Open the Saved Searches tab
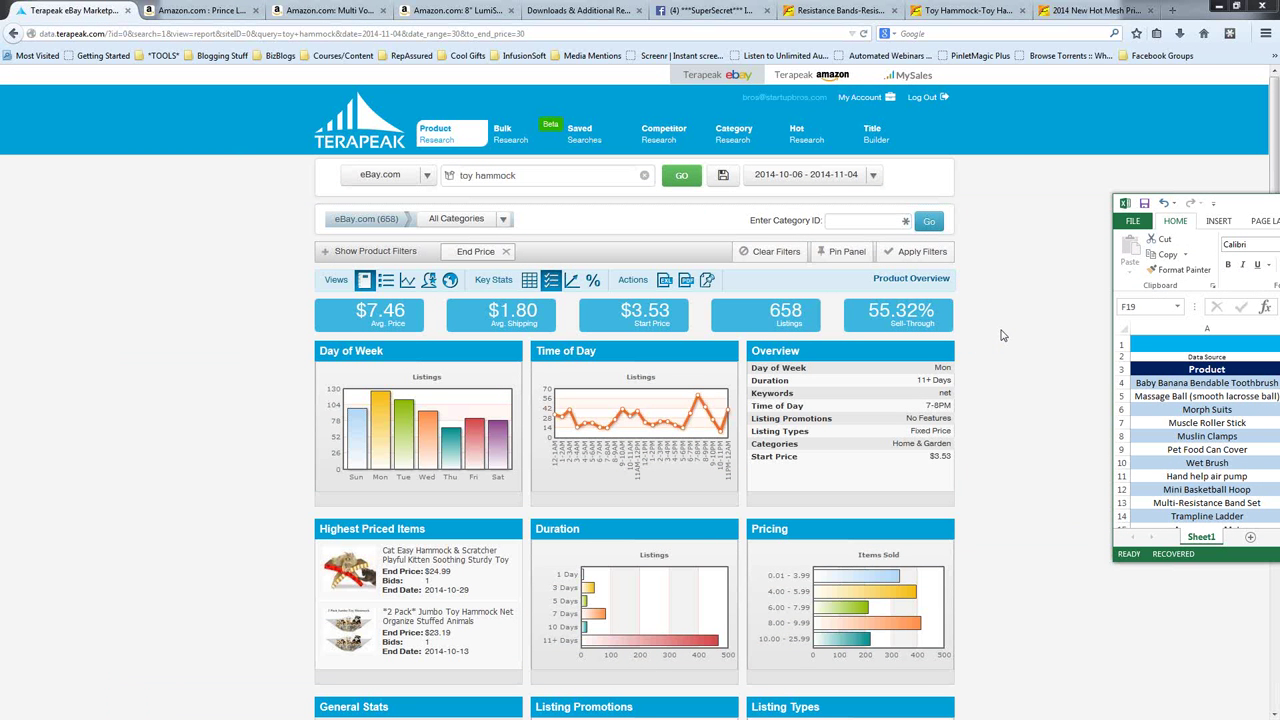Screen dimensions: 1280x720 (x=584, y=134)
